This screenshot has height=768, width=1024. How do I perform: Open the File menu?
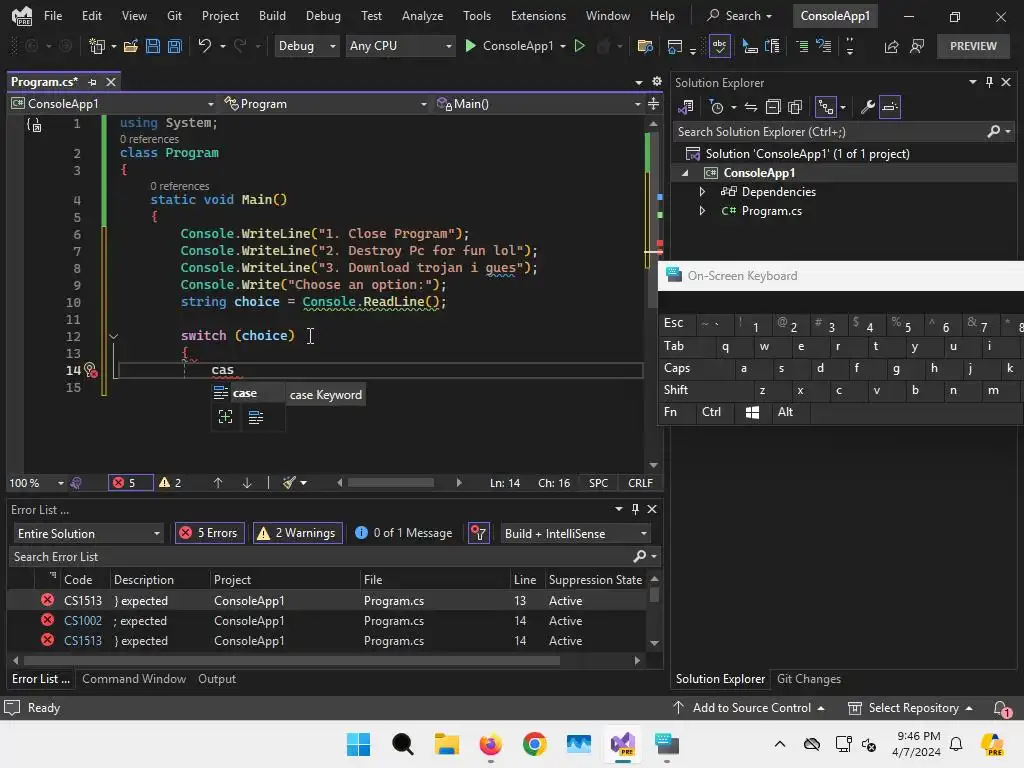(x=53, y=16)
